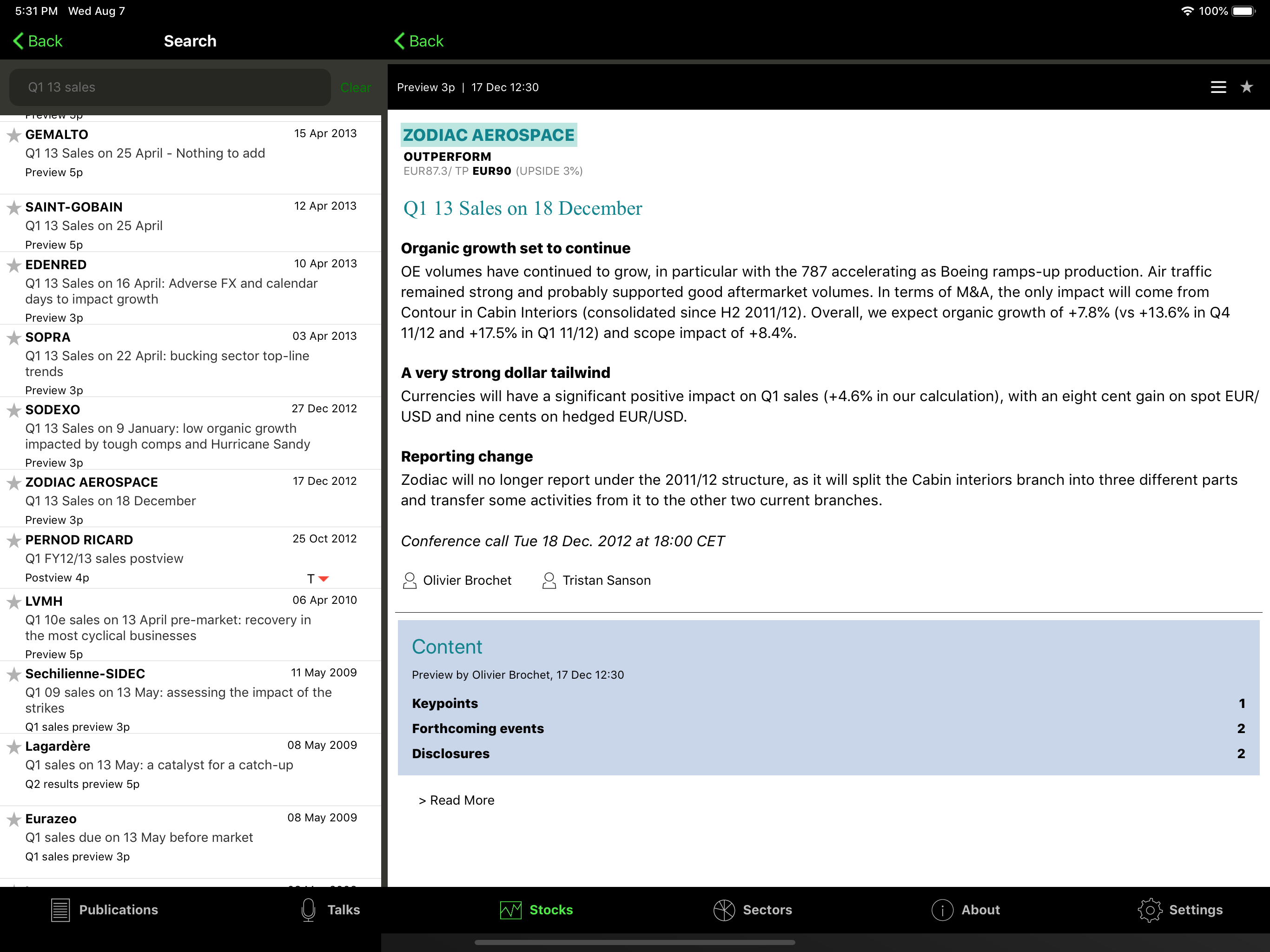Star the ZODIAC AEROSPACE result
The height and width of the screenshot is (952, 1270).
click(14, 483)
